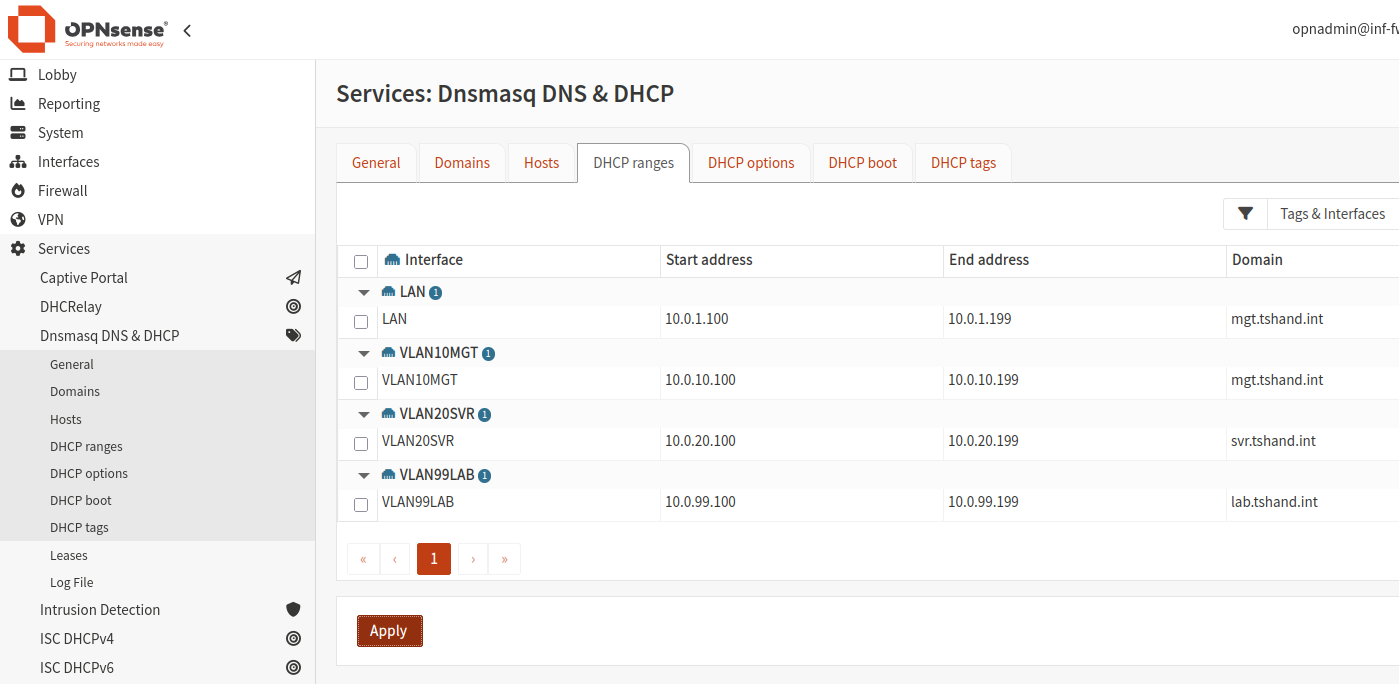The height and width of the screenshot is (684, 1399).
Task: Check the VLAN10MGT row checkbox
Action: [360, 382]
